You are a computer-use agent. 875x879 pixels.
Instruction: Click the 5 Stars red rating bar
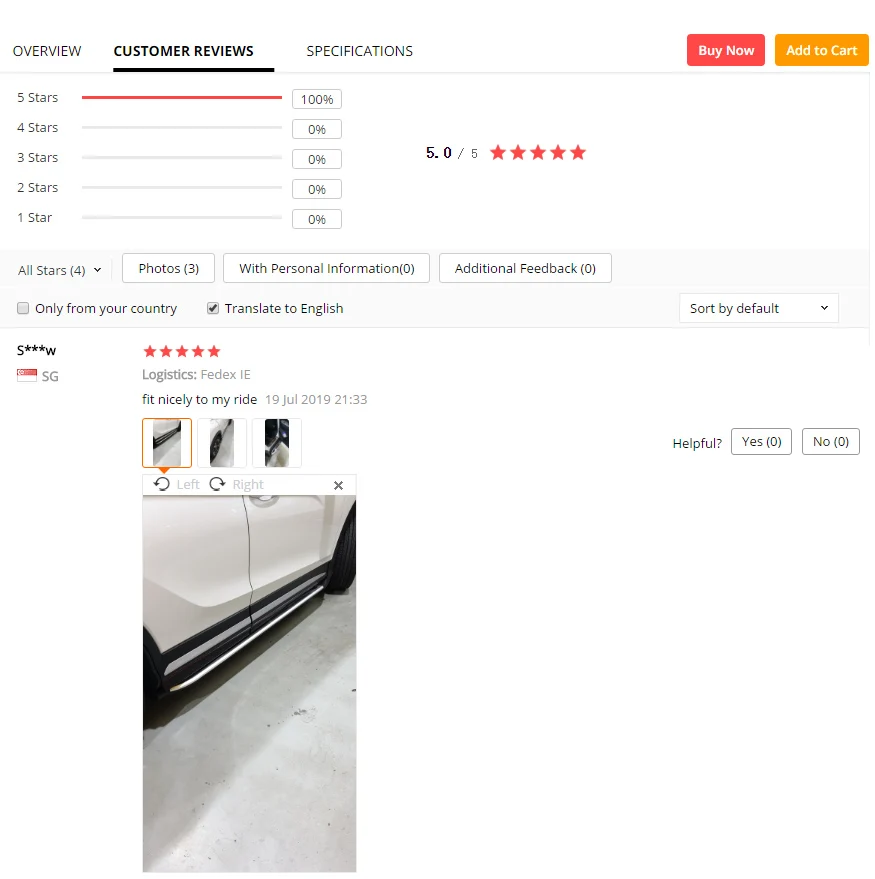pyautogui.click(x=182, y=98)
